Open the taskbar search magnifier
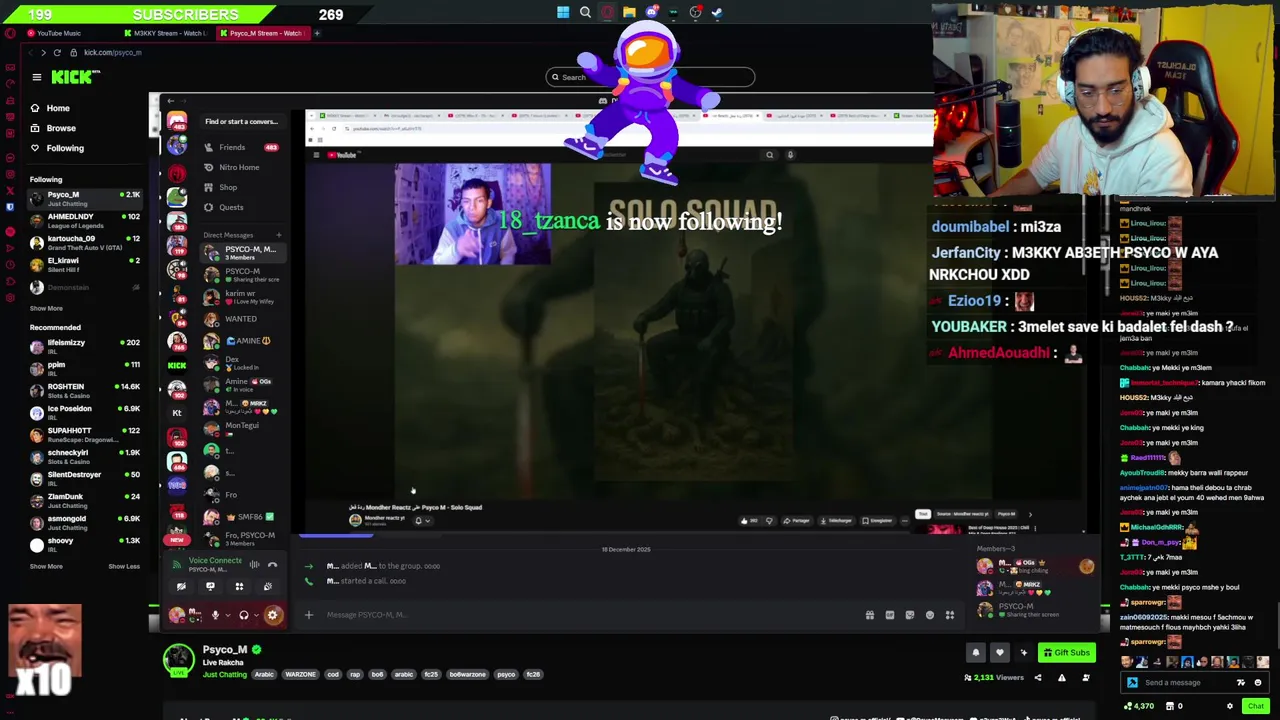This screenshot has height=720, width=1280. pyautogui.click(x=585, y=13)
